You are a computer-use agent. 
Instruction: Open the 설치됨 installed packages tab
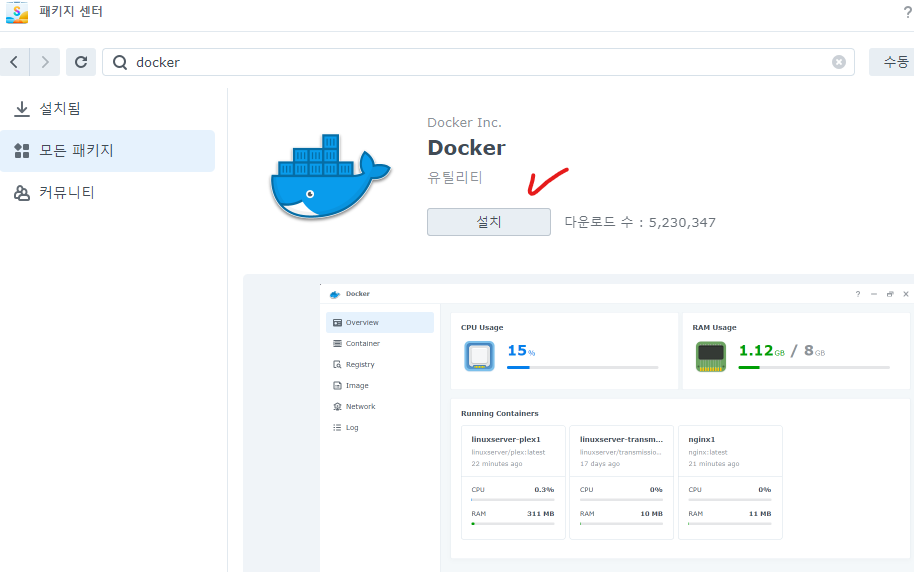(107, 108)
